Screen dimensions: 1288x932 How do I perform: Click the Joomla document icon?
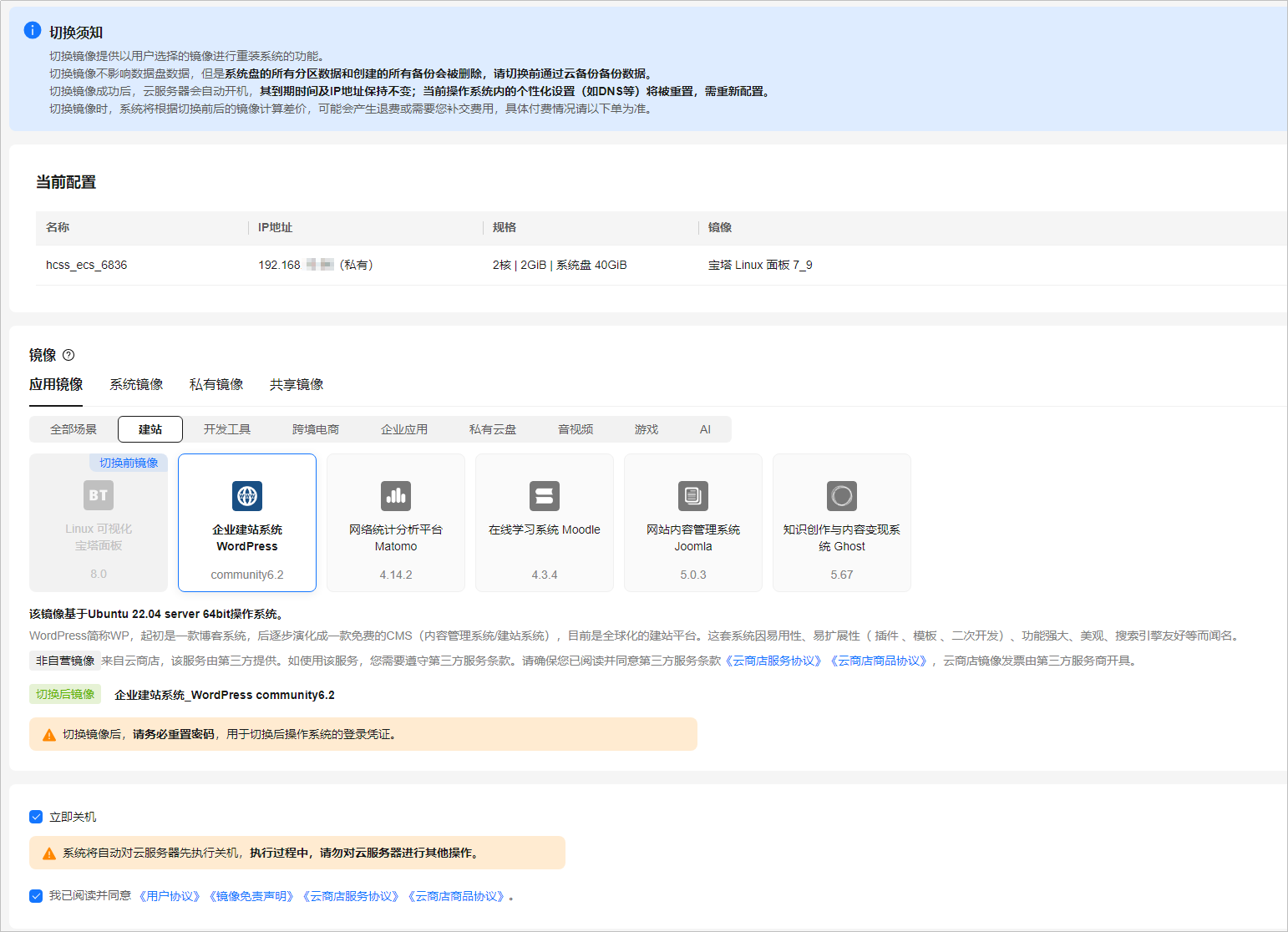[693, 496]
